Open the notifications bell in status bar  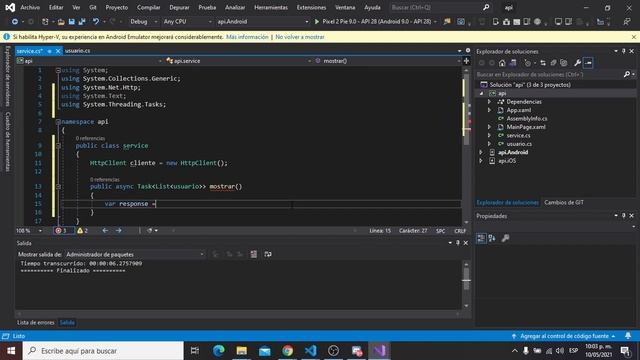[x=628, y=336]
